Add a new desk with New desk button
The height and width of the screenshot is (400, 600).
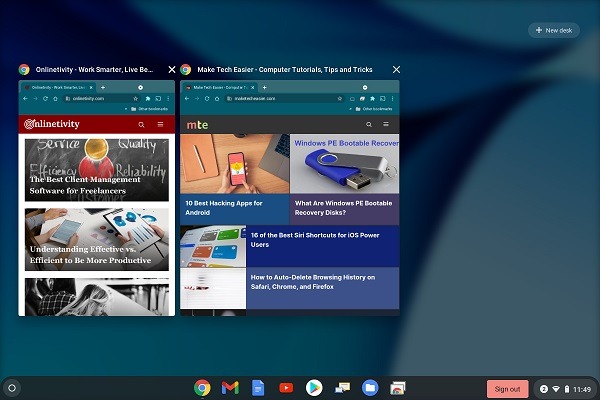pyautogui.click(x=554, y=30)
